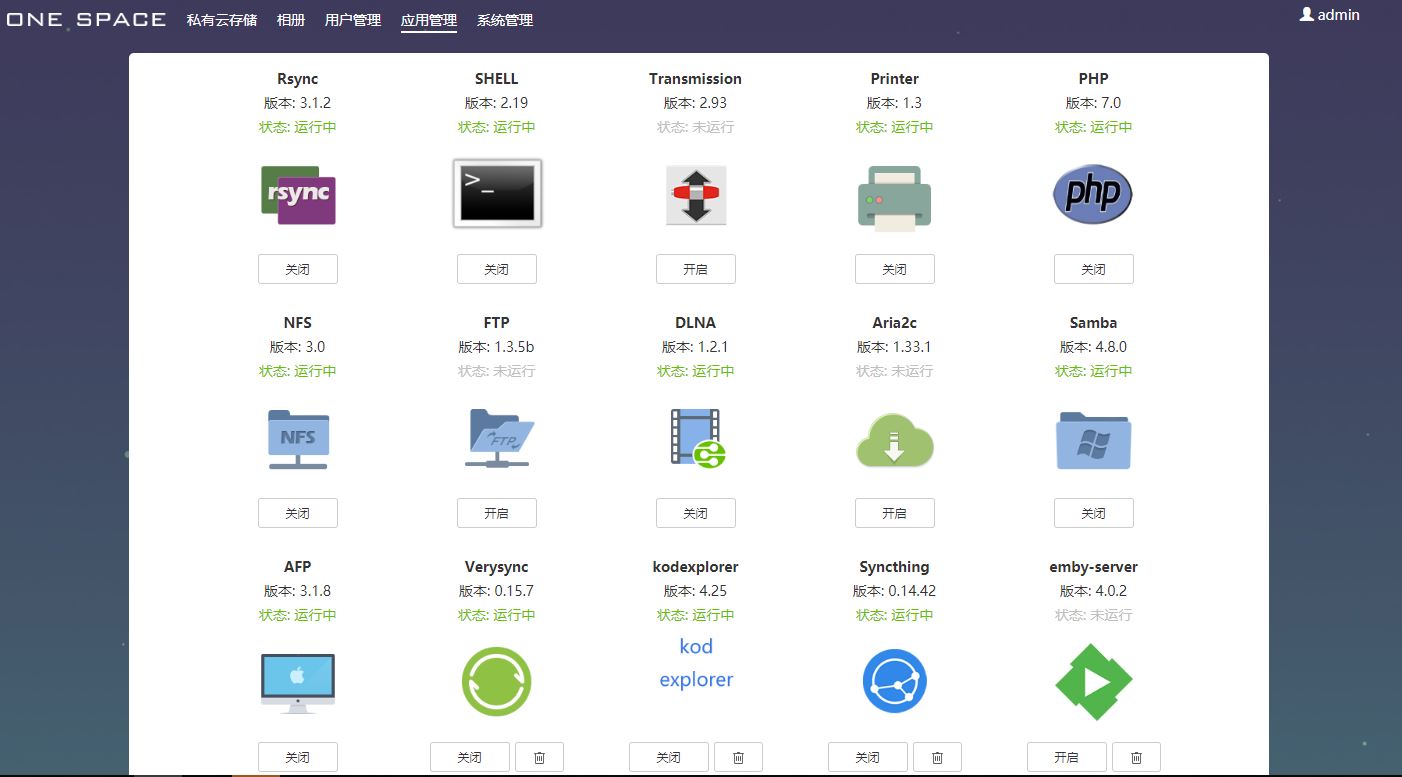Click the FTP version 1.3.5b text
The height and width of the screenshot is (777, 1402).
pyautogui.click(x=497, y=347)
